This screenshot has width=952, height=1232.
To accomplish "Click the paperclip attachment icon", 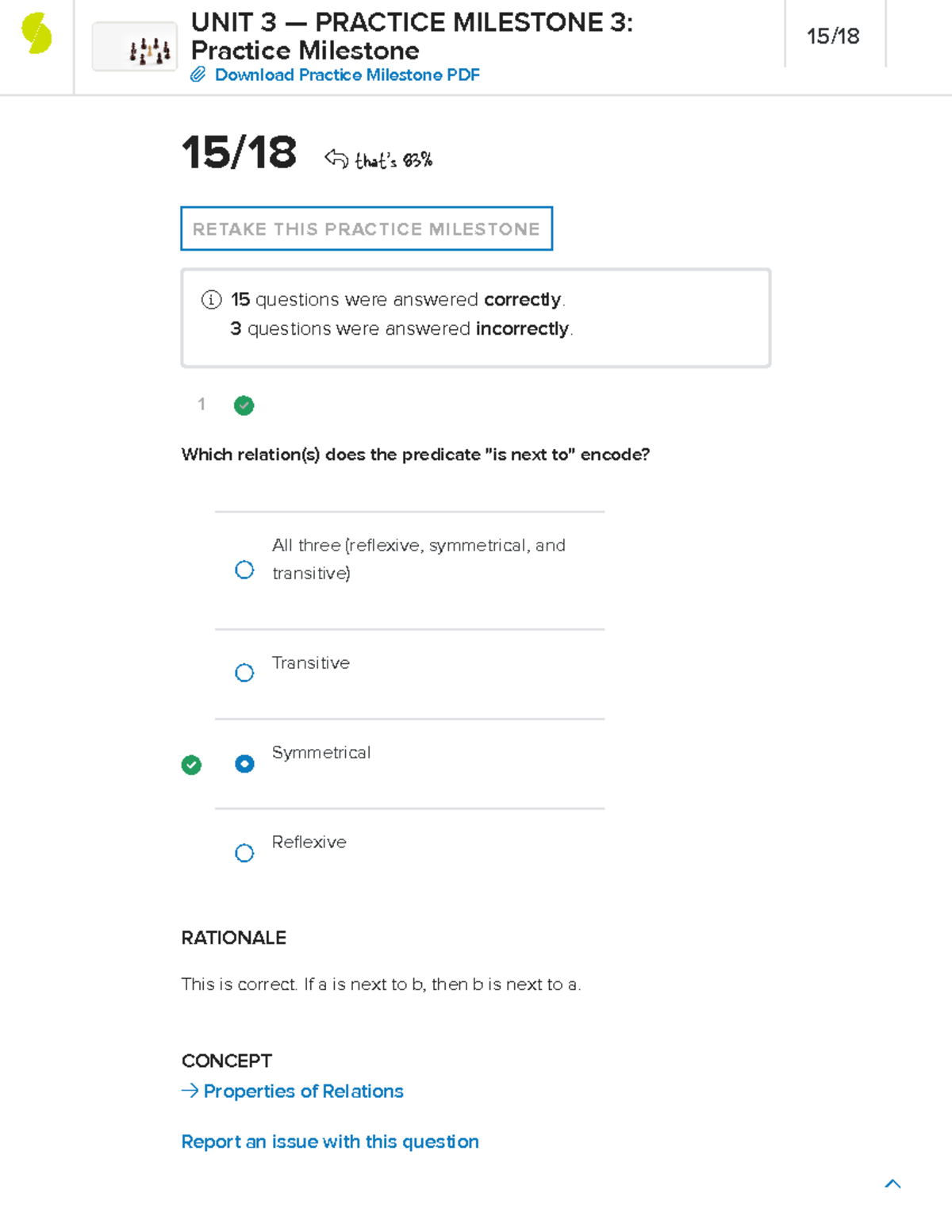I will click(198, 75).
